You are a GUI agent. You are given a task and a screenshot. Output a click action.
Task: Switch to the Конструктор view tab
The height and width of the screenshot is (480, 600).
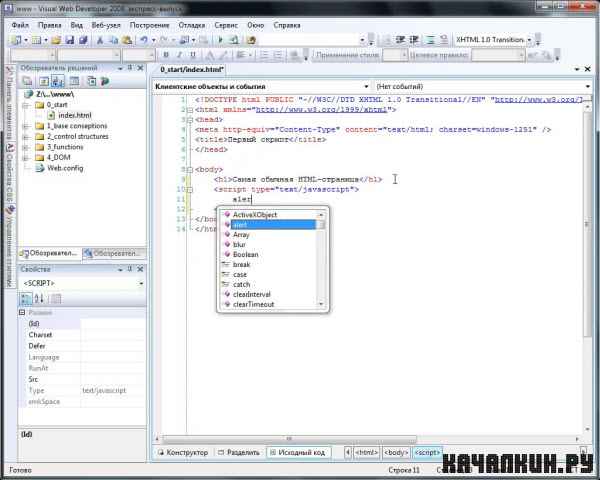click(x=183, y=452)
